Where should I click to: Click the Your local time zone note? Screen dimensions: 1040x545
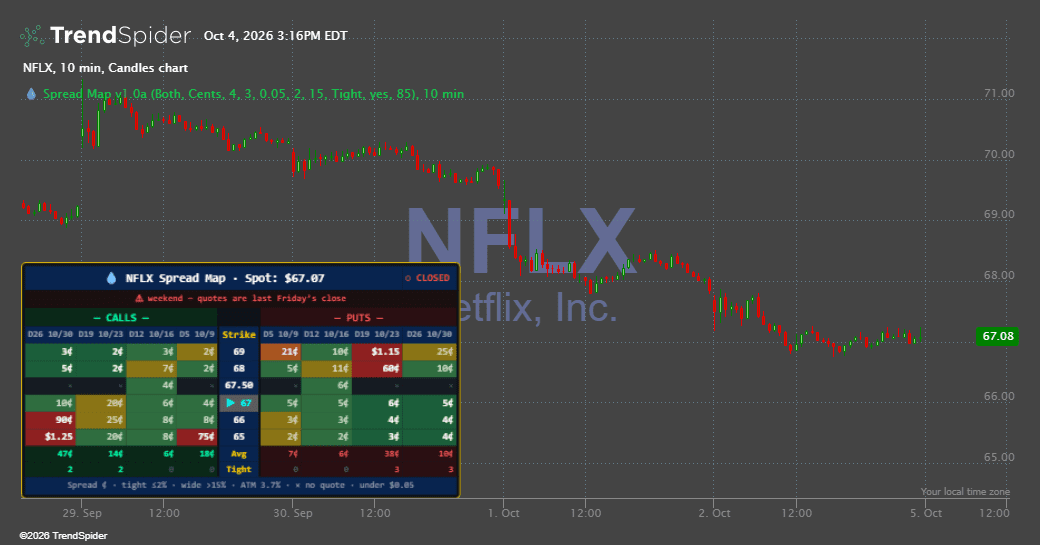(965, 492)
